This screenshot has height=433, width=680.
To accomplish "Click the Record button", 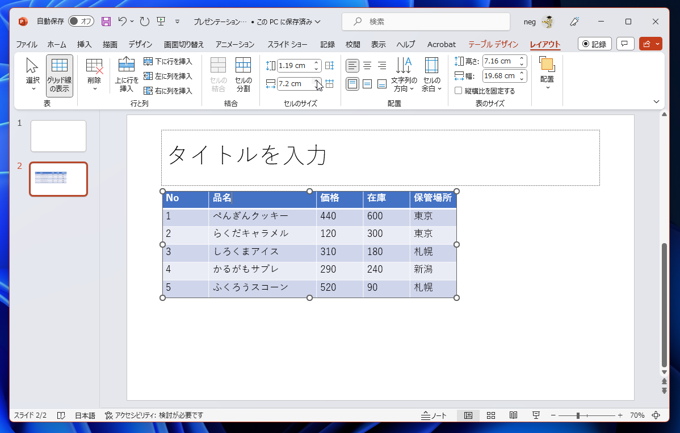I will [x=595, y=44].
